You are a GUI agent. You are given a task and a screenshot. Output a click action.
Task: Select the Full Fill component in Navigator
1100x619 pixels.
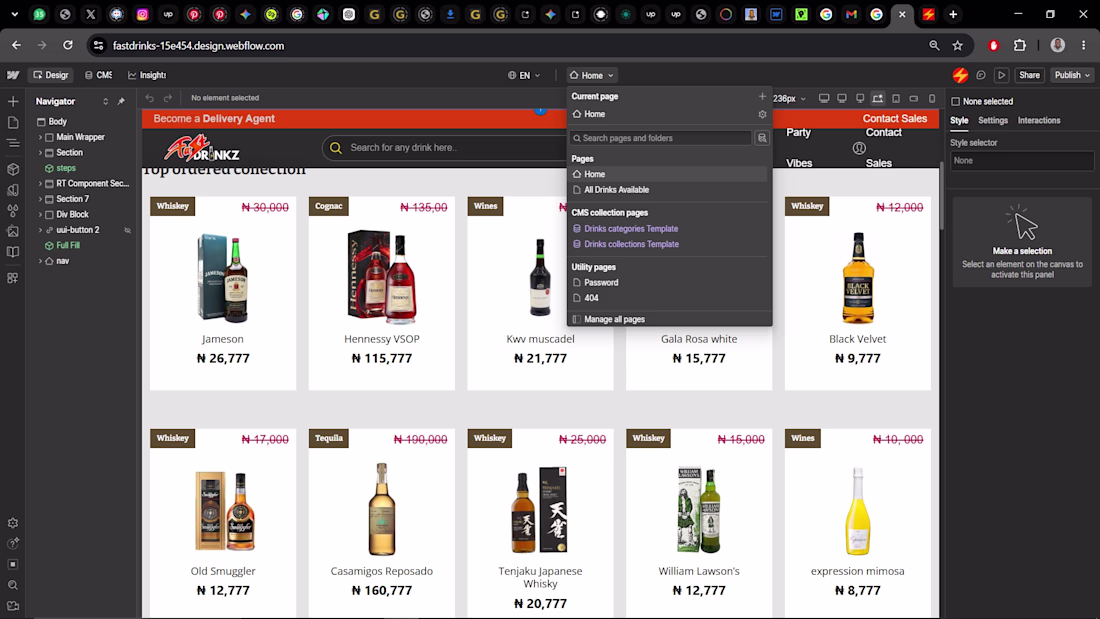[68, 246]
